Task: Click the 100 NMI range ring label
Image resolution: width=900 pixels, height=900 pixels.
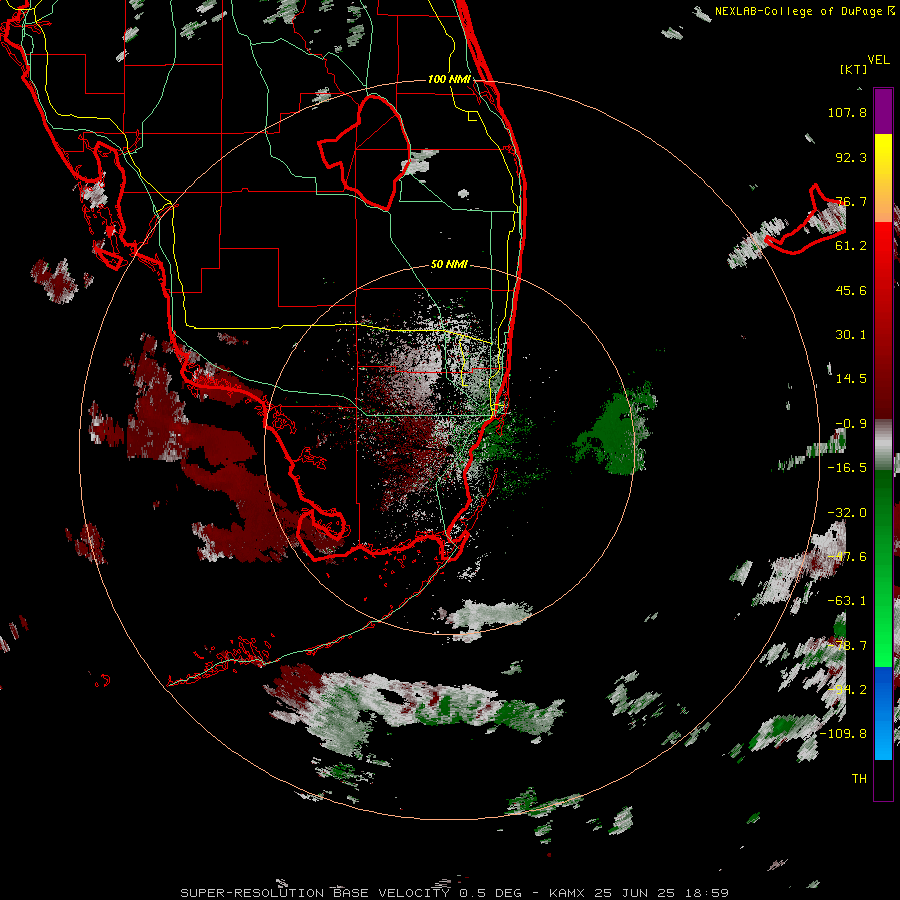Action: pos(449,79)
